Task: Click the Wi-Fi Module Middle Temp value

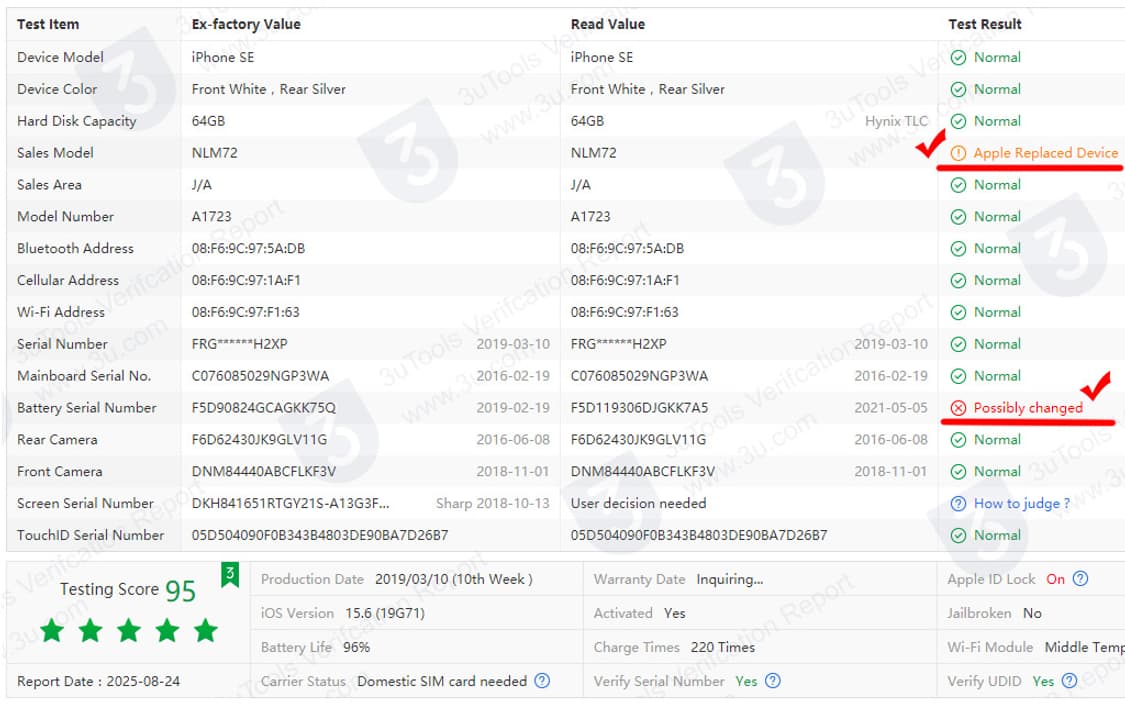Action: [x=1084, y=647]
